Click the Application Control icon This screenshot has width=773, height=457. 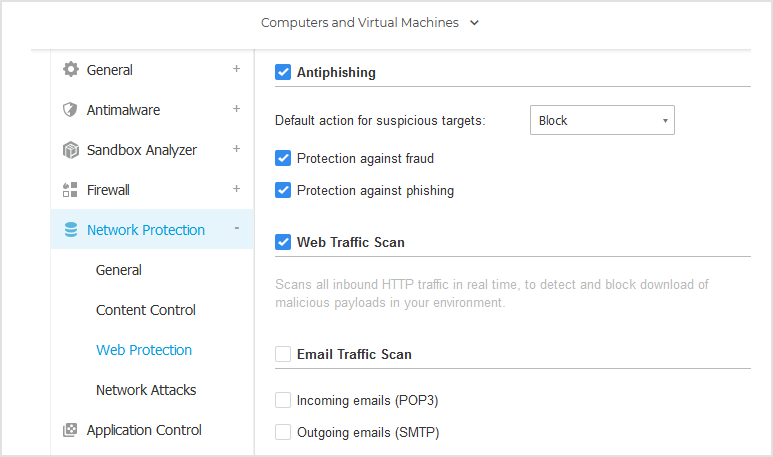tap(70, 430)
